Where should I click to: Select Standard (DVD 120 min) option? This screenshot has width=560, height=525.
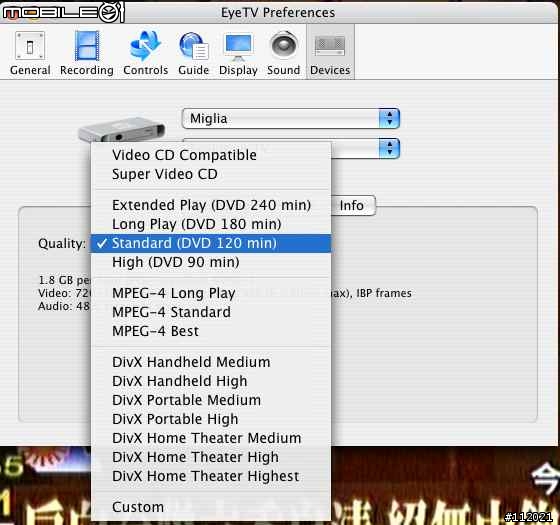coord(211,243)
